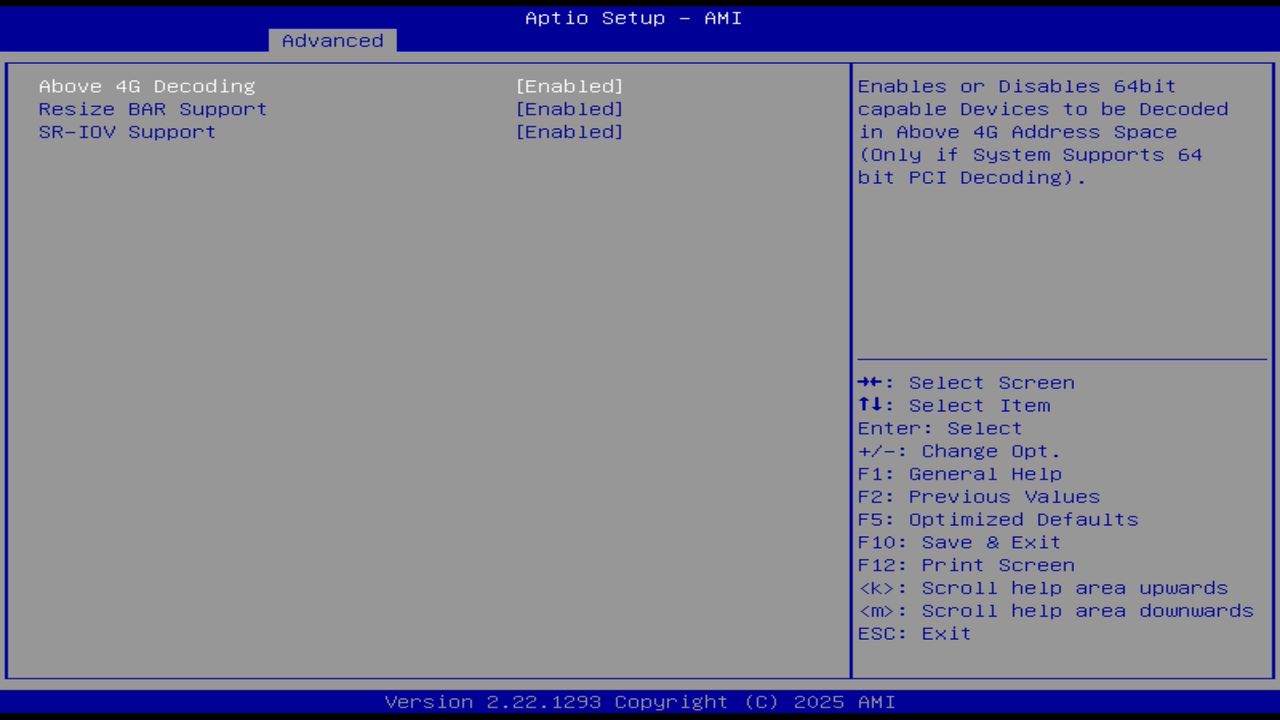Toggle Resize BAR Support state
Screen dimensions: 1280x720
(x=570, y=109)
